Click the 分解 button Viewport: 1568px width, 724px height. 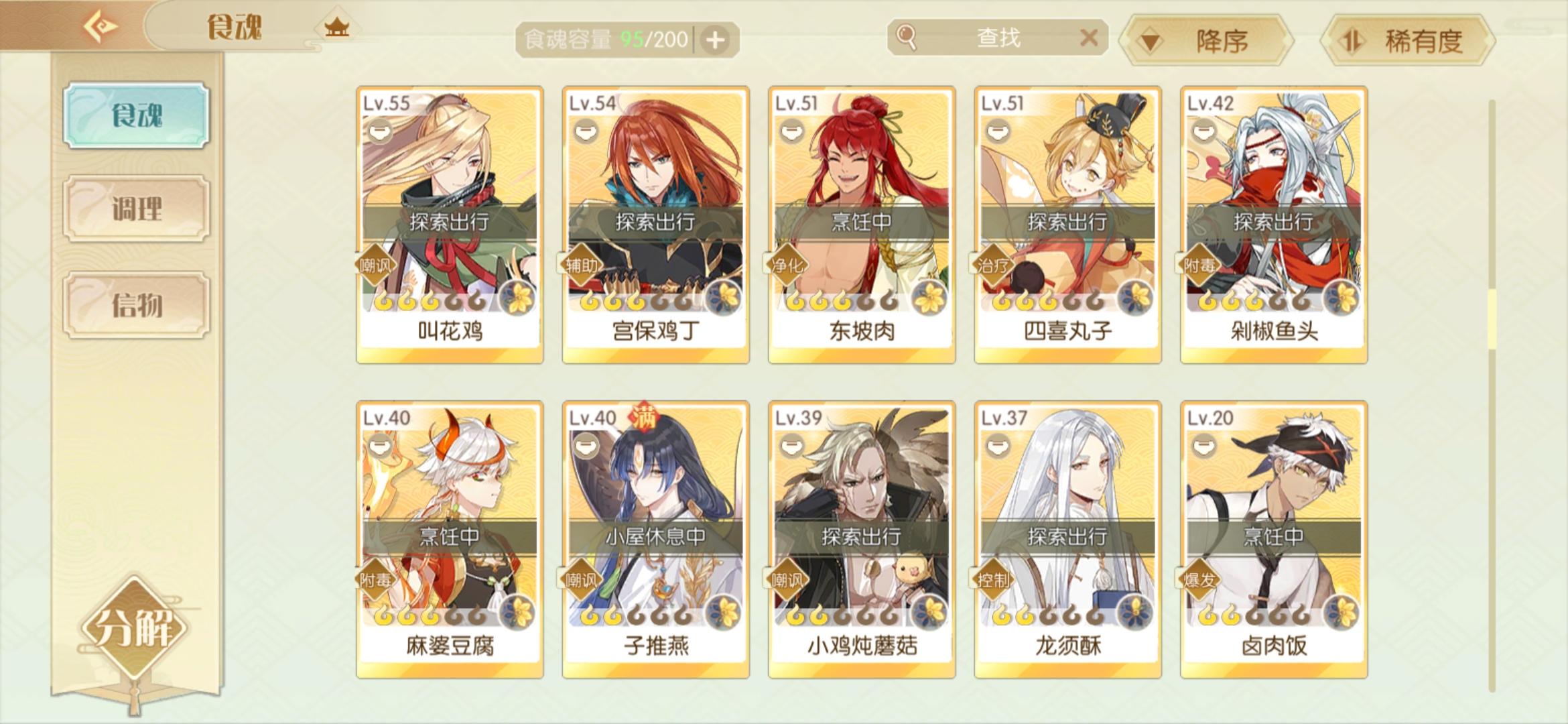click(135, 628)
